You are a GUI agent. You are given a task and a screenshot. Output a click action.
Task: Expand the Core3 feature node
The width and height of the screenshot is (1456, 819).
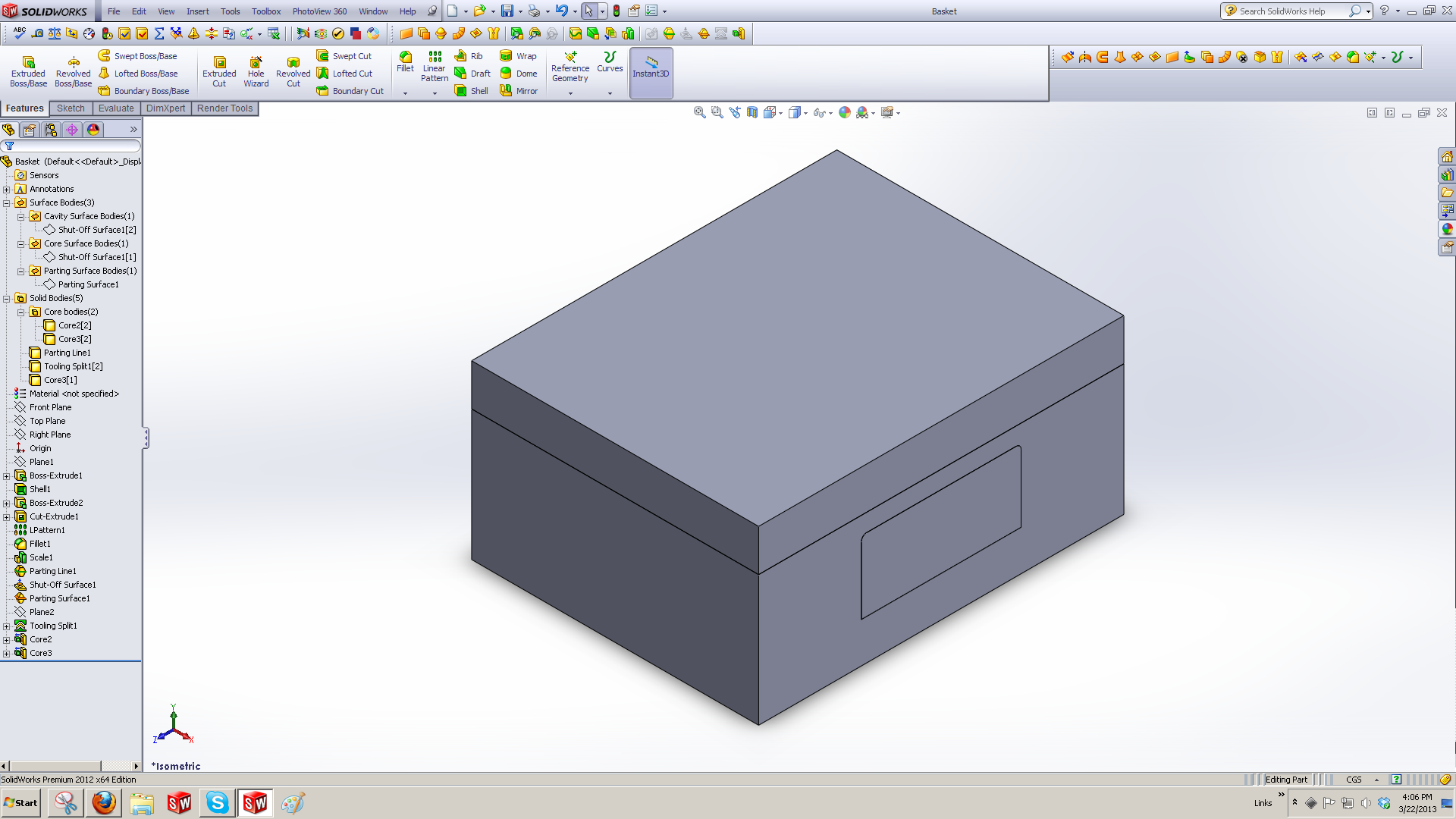coord(7,654)
